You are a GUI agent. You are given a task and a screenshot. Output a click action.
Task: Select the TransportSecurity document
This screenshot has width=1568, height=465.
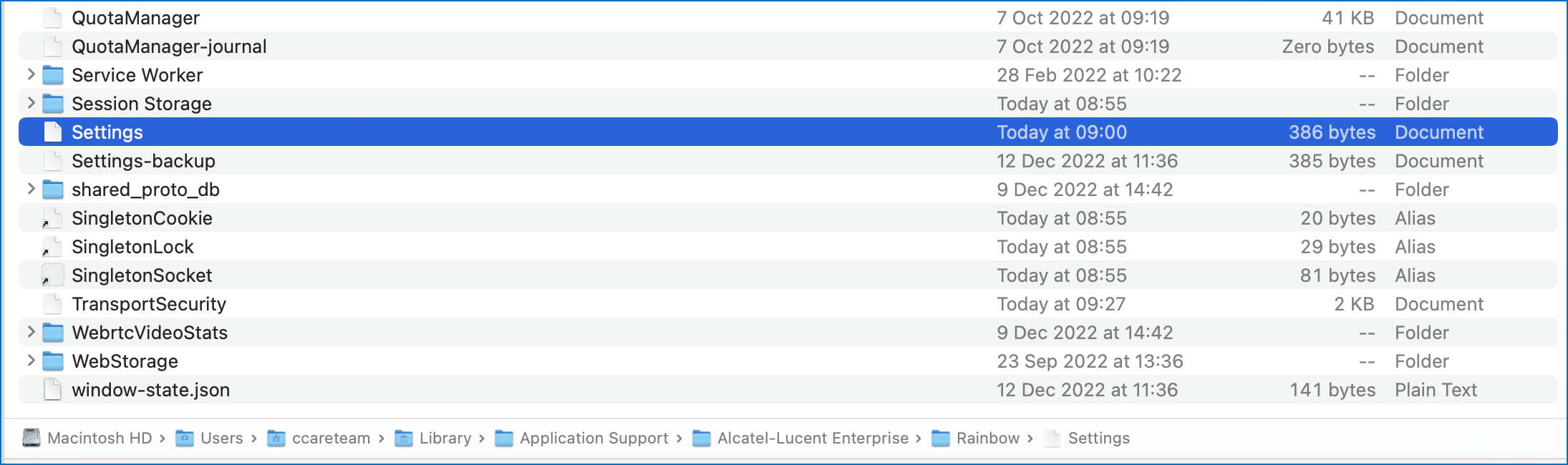point(149,303)
